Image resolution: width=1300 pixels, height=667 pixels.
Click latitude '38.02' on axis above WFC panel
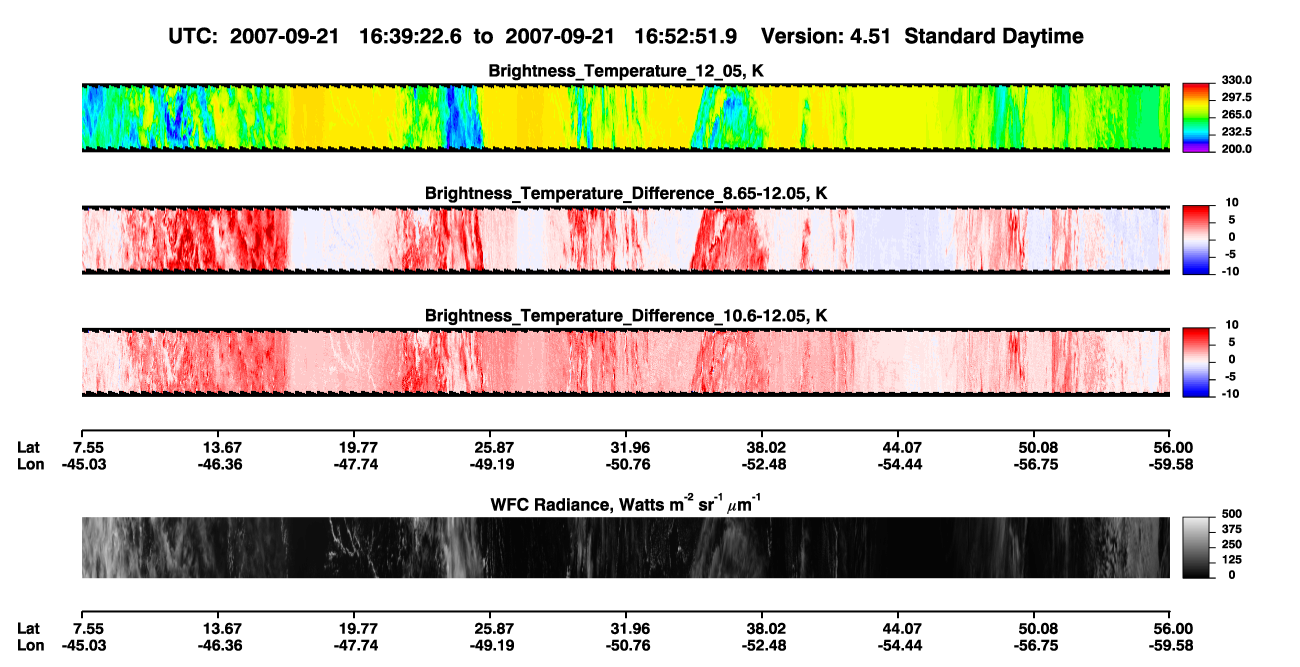coord(765,447)
